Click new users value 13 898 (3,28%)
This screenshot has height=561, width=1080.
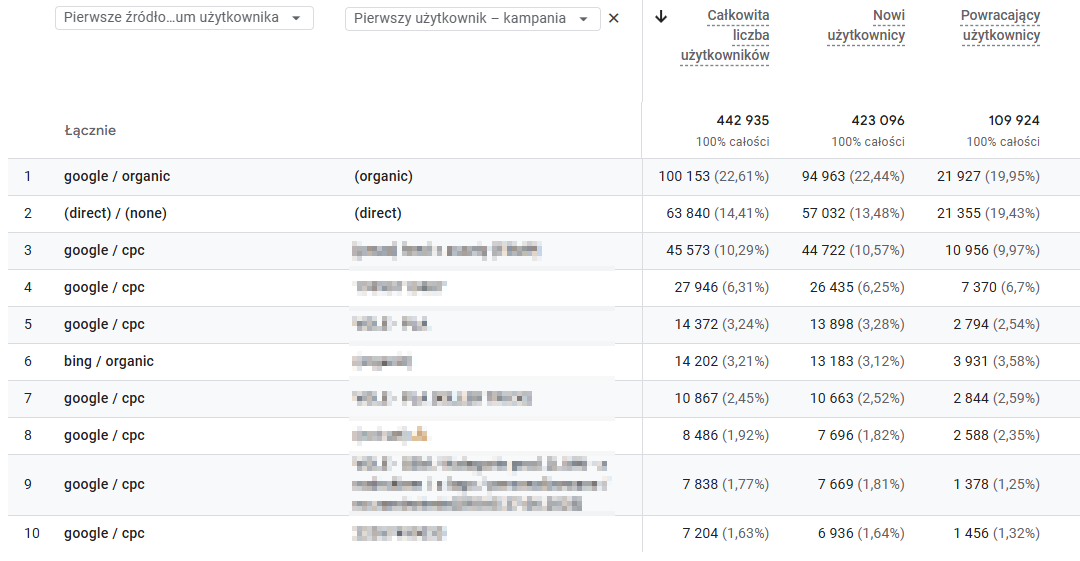pyautogui.click(x=857, y=325)
